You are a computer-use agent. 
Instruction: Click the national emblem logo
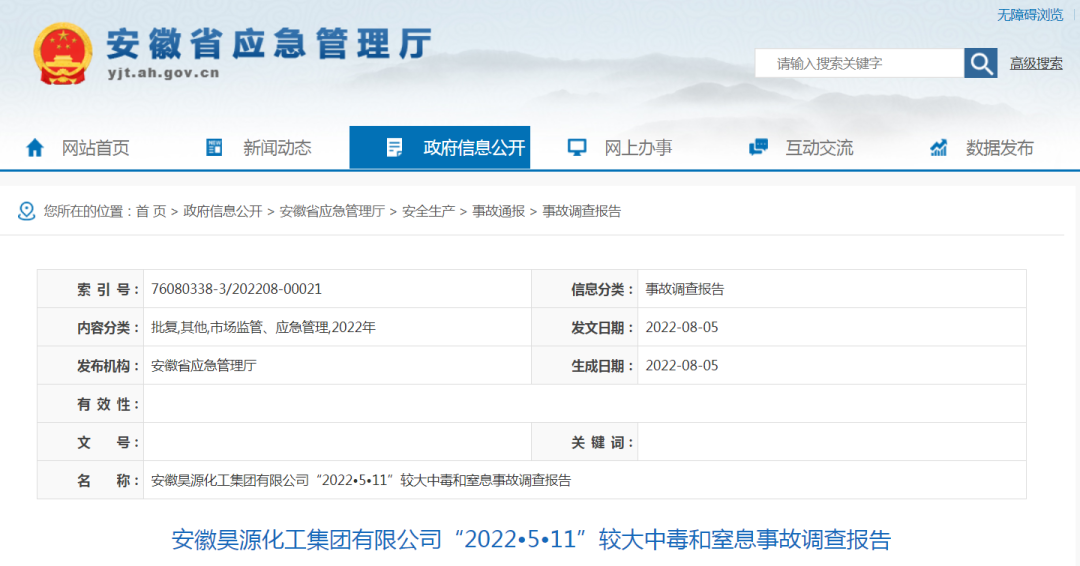(64, 53)
